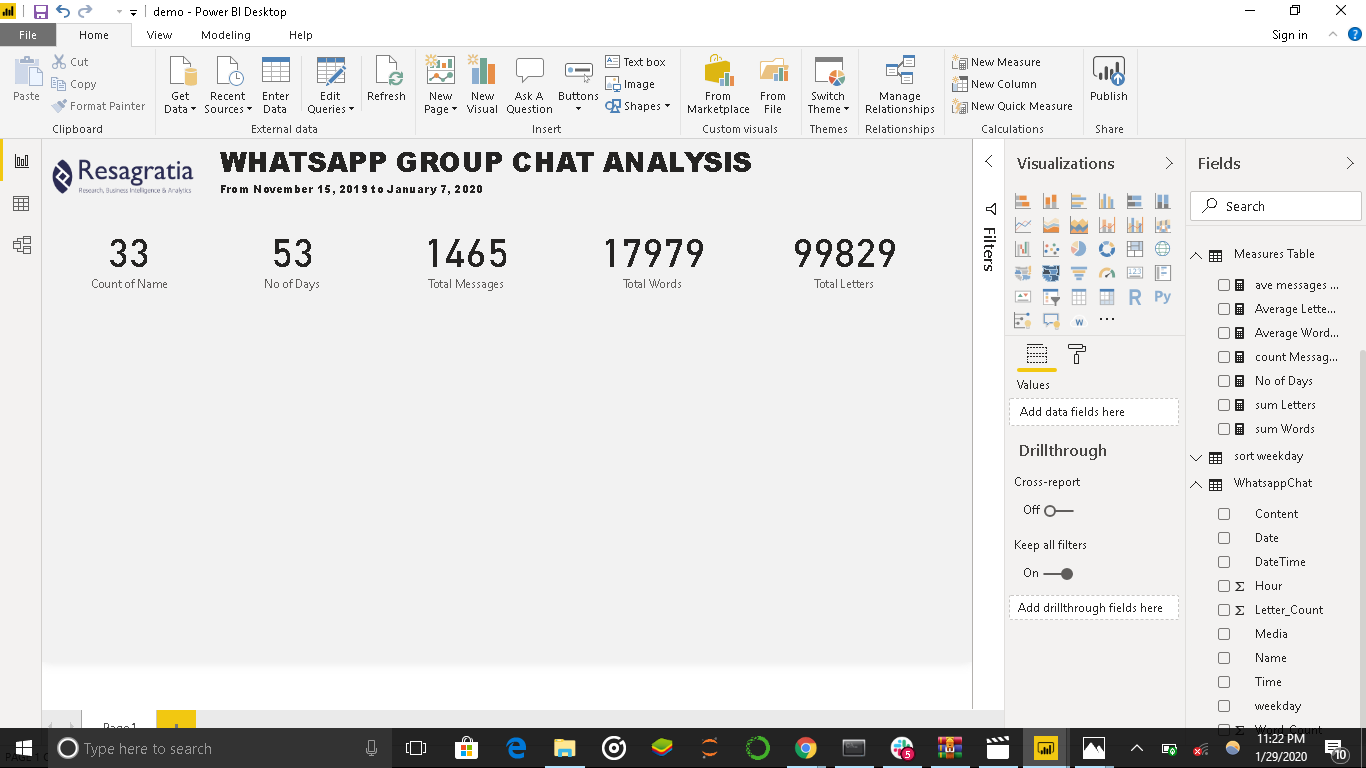1366x768 pixels.
Task: Enable Cross-report drillthrough
Action: (x=1048, y=510)
